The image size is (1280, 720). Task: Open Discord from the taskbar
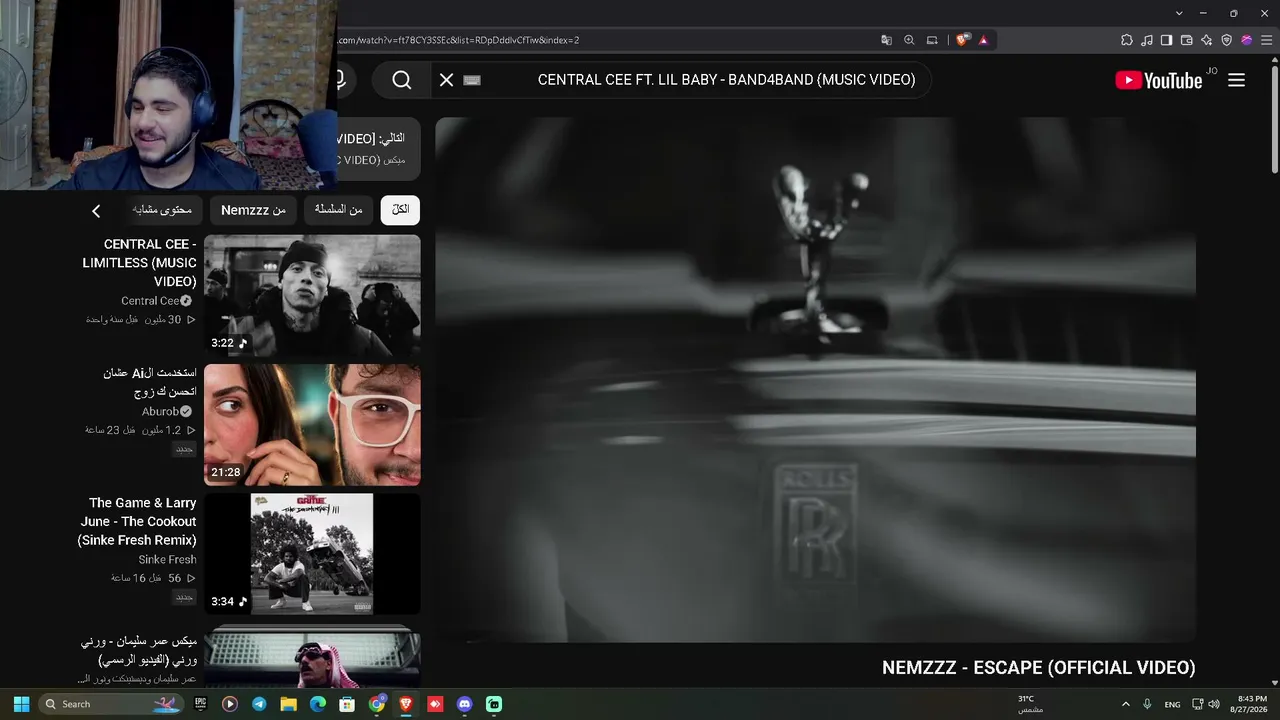pyautogui.click(x=464, y=704)
